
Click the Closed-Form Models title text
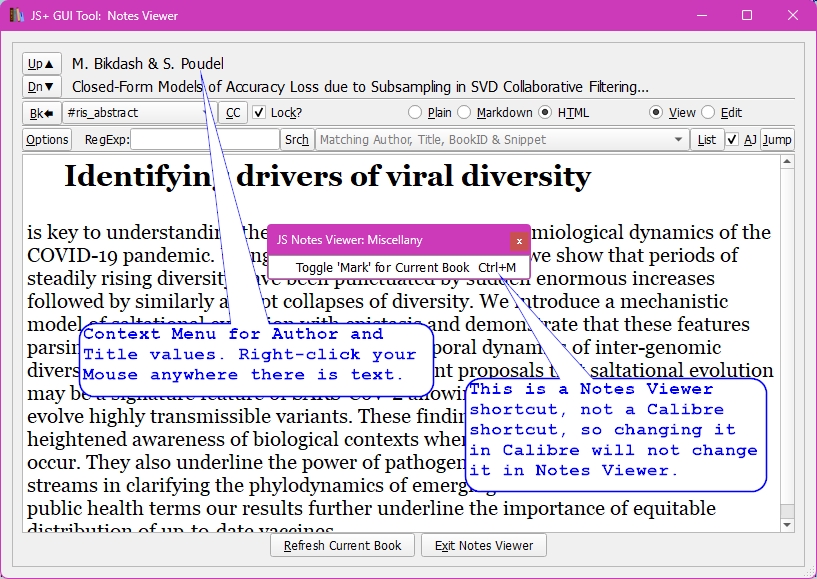click(360, 87)
